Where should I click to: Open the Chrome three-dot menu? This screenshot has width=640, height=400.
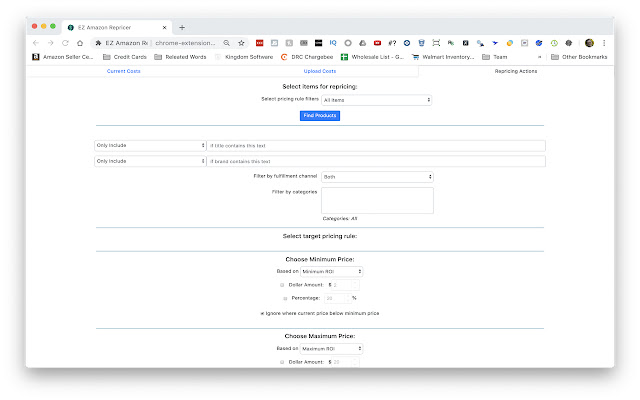[x=604, y=43]
